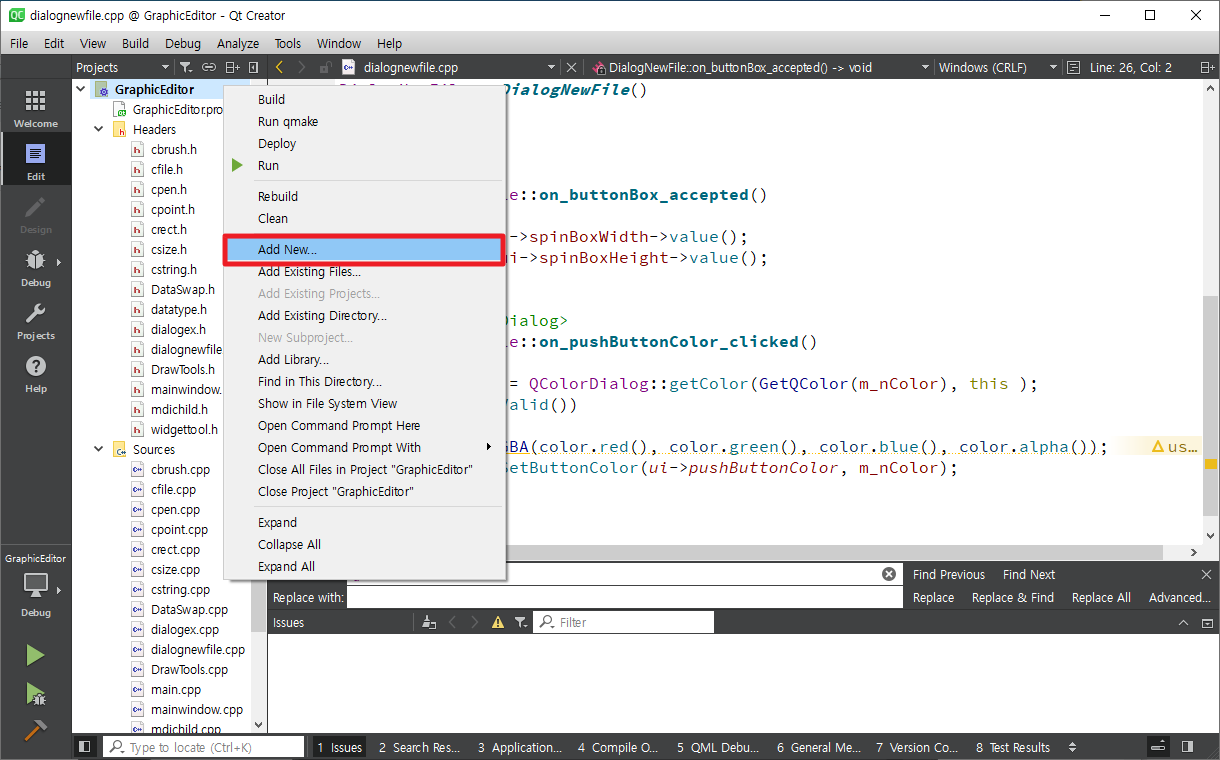The width and height of the screenshot is (1220, 760).
Task: Choose Close Project "GraphicEditor"
Action: coord(364,491)
